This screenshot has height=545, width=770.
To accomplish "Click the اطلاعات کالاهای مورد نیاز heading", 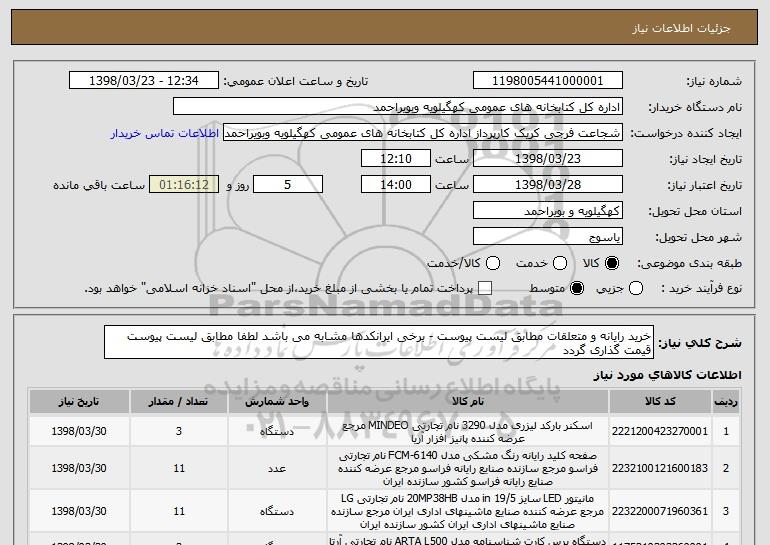I will [x=667, y=375].
